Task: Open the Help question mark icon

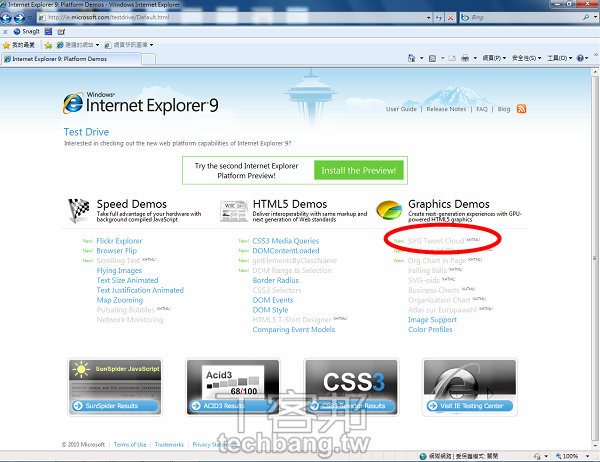Action: coord(580,58)
